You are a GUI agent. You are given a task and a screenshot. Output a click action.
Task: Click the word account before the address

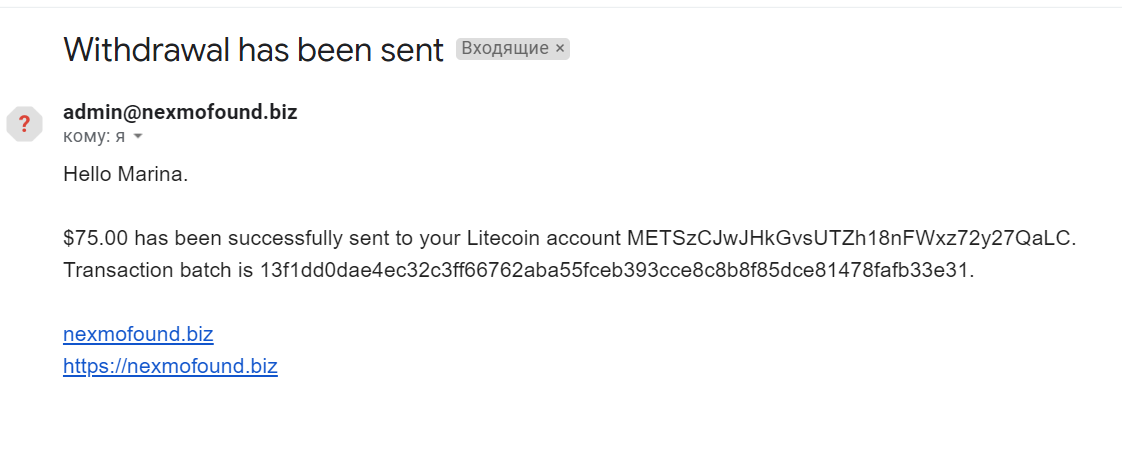[x=585, y=238]
